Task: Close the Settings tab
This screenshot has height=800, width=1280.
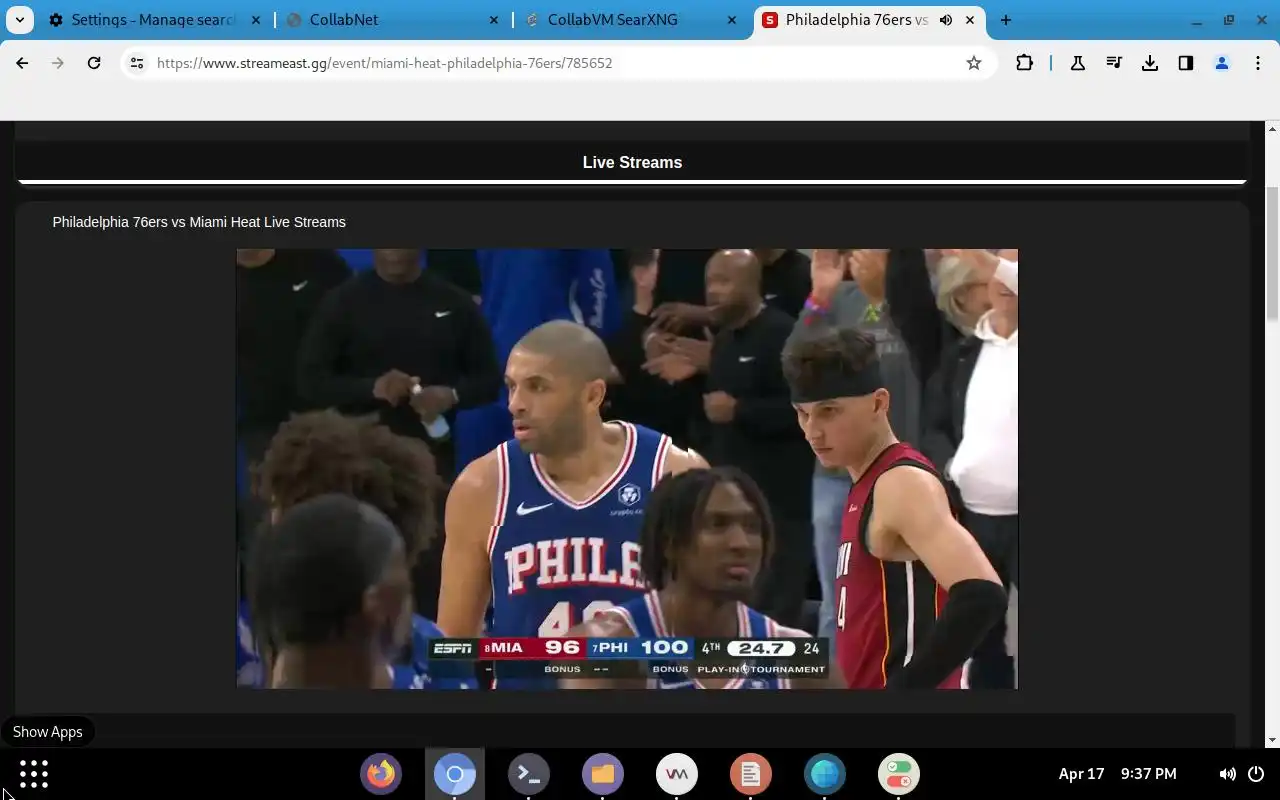Action: pyautogui.click(x=257, y=20)
